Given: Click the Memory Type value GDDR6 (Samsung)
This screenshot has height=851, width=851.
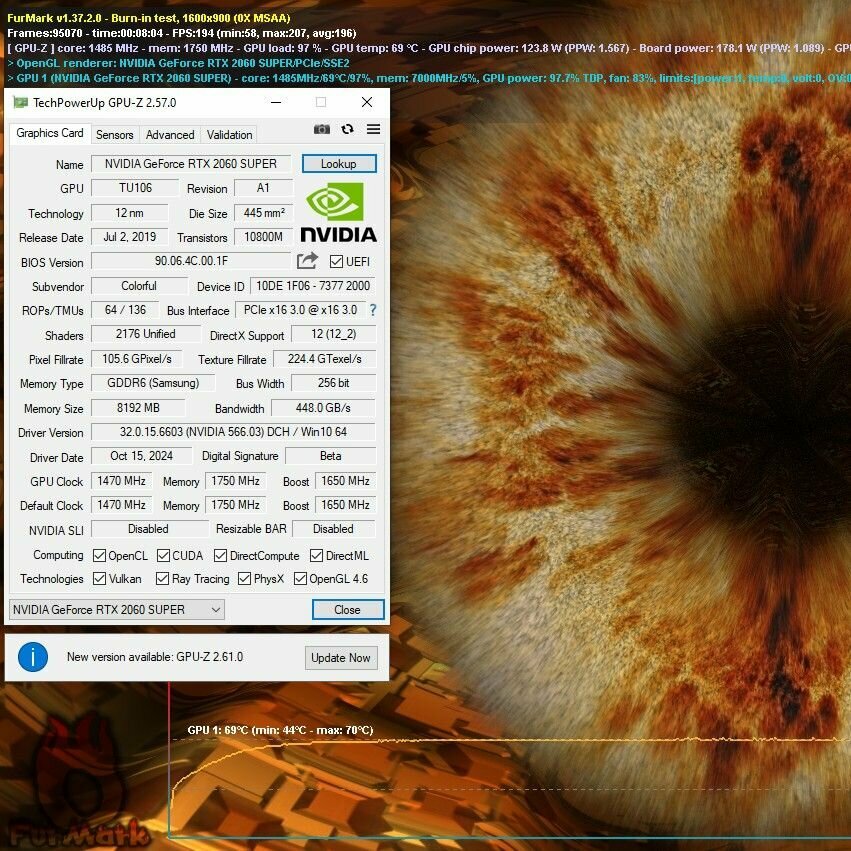Looking at the screenshot, I should (153, 383).
